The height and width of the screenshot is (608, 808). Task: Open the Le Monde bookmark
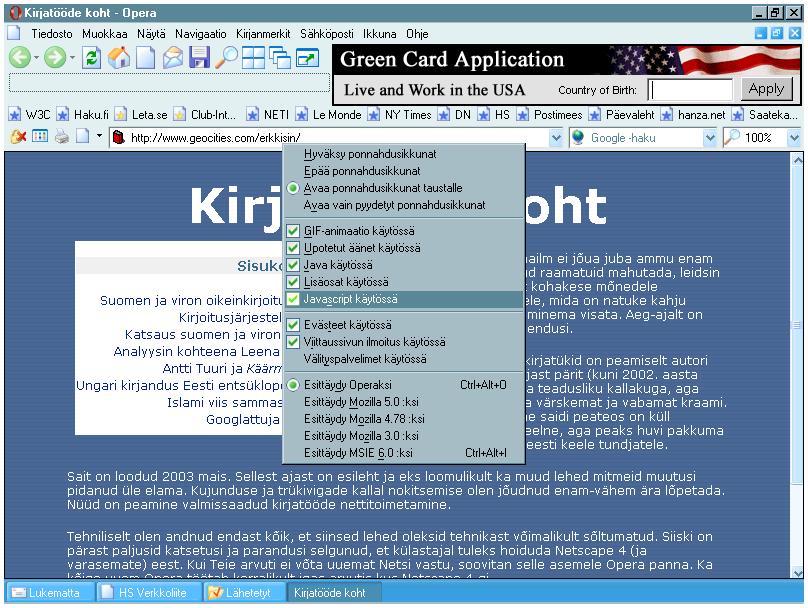[328, 114]
